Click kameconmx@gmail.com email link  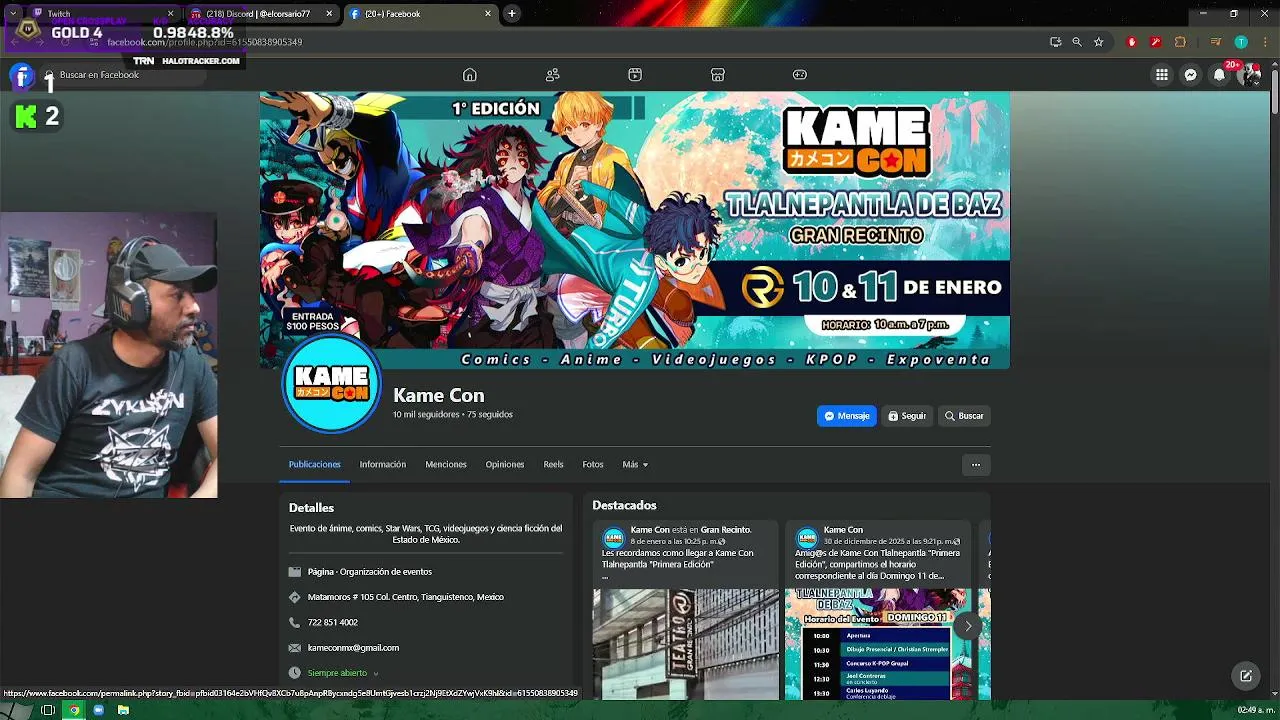[353, 648]
